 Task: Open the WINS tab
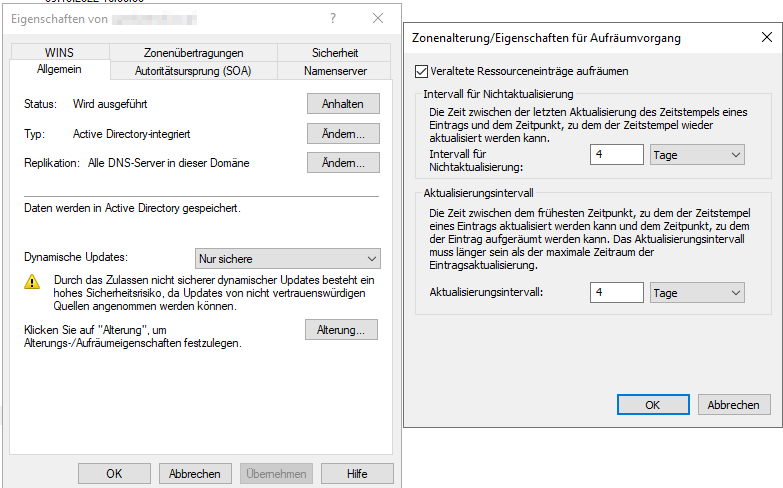[x=59, y=52]
